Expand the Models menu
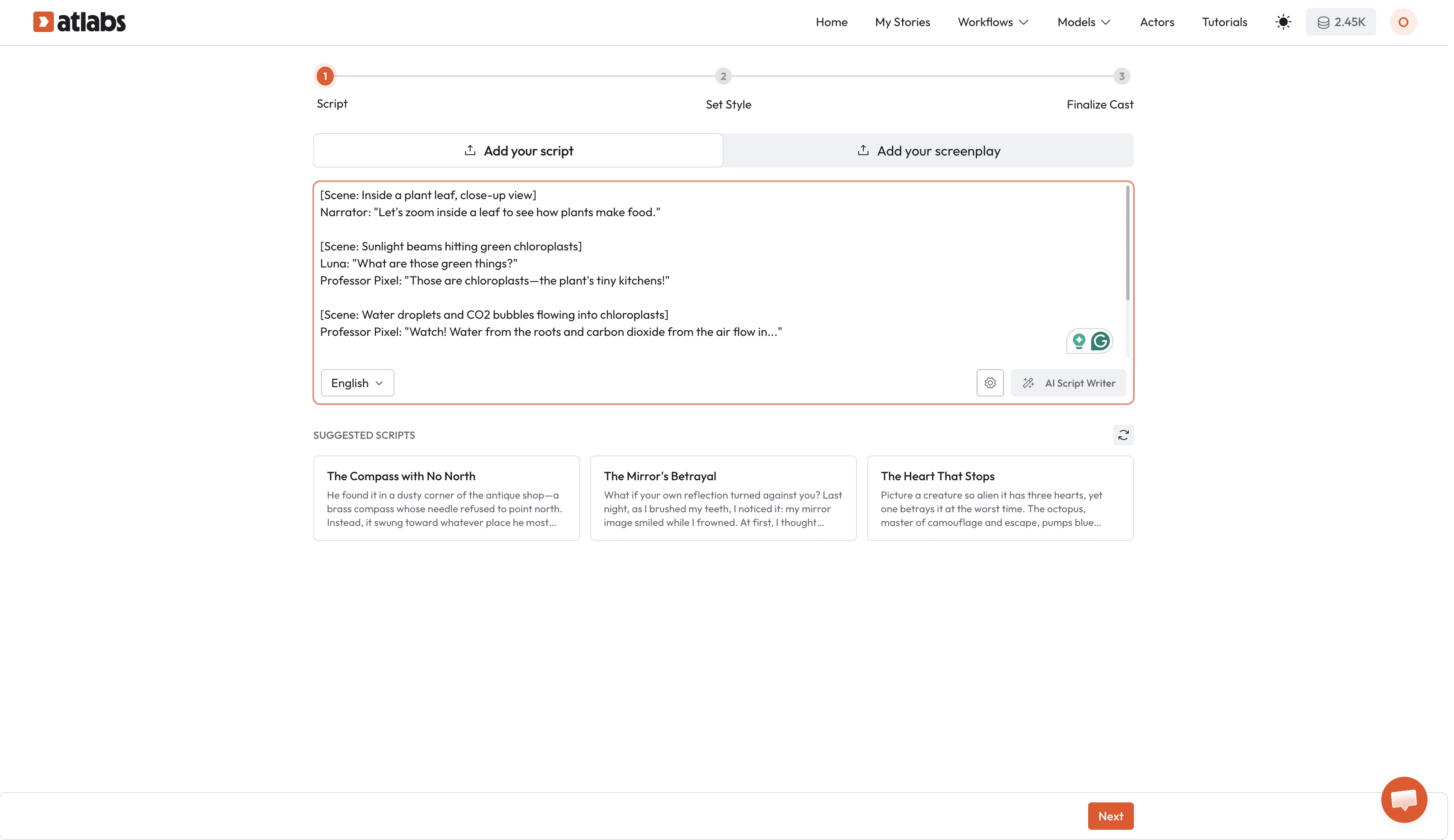 click(1083, 22)
